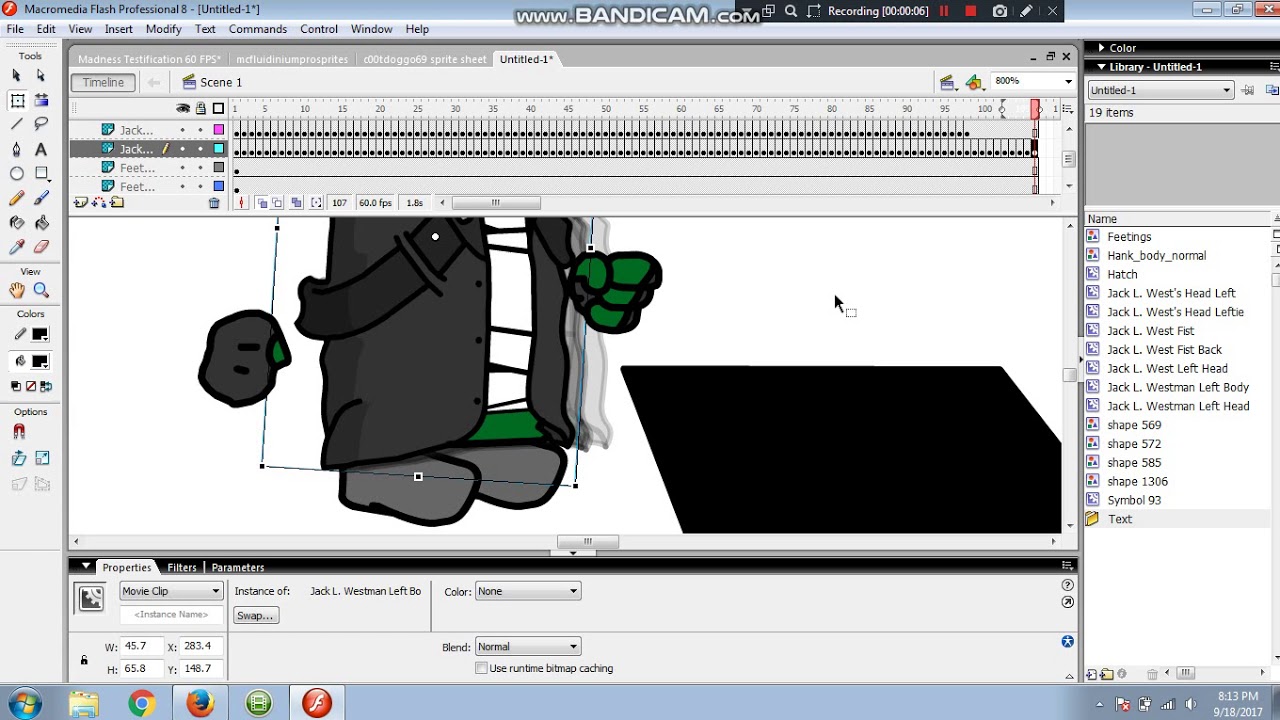Viewport: 1280px width, 720px height.
Task: Toggle lock all layers padlock icon
Action: click(201, 108)
